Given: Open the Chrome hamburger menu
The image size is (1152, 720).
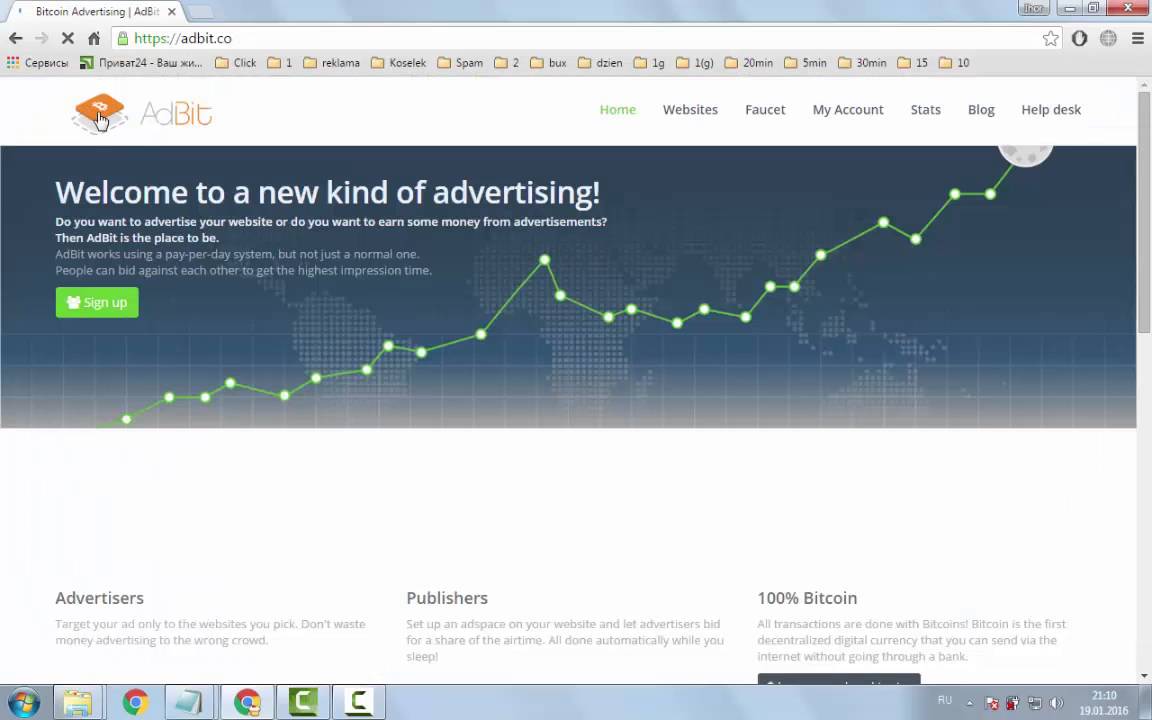Looking at the screenshot, I should (x=1137, y=38).
